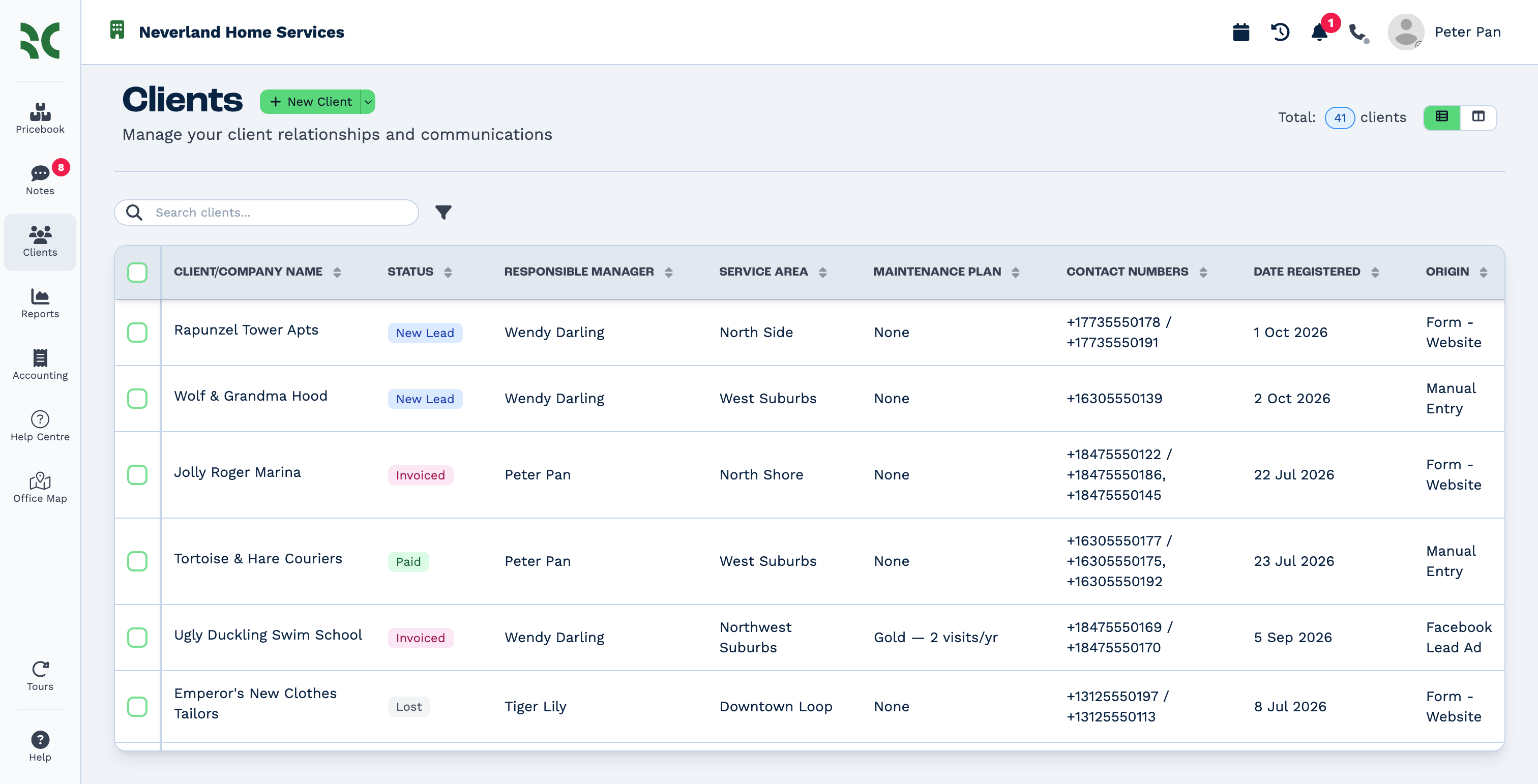This screenshot has width=1538, height=784.
Task: Open the Clients sidebar tab
Action: coord(40,242)
